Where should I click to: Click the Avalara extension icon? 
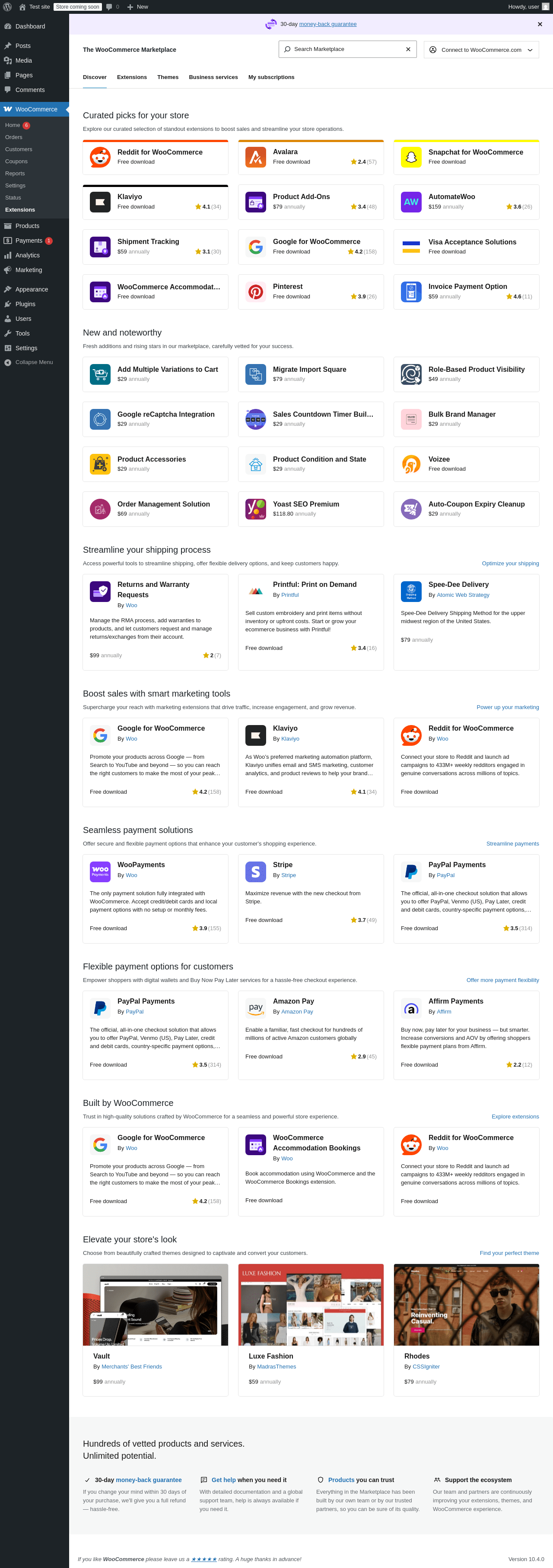256,157
